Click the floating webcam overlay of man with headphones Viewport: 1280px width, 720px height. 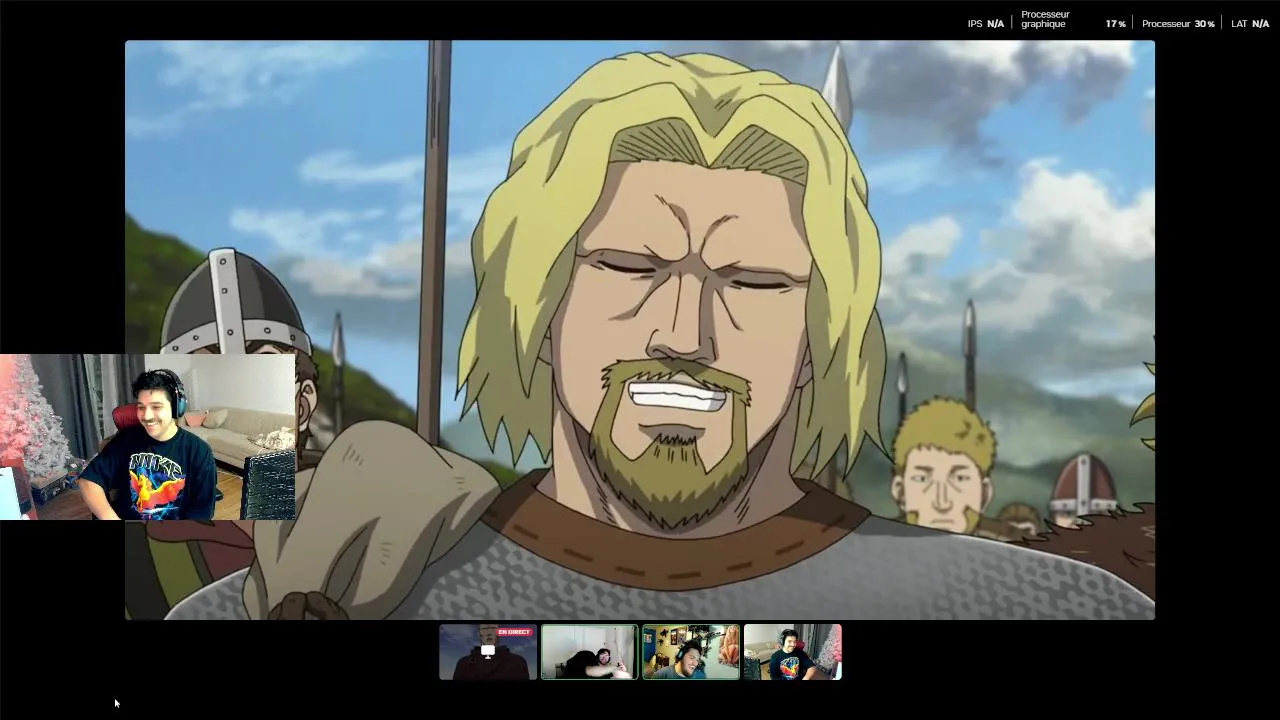pos(148,437)
